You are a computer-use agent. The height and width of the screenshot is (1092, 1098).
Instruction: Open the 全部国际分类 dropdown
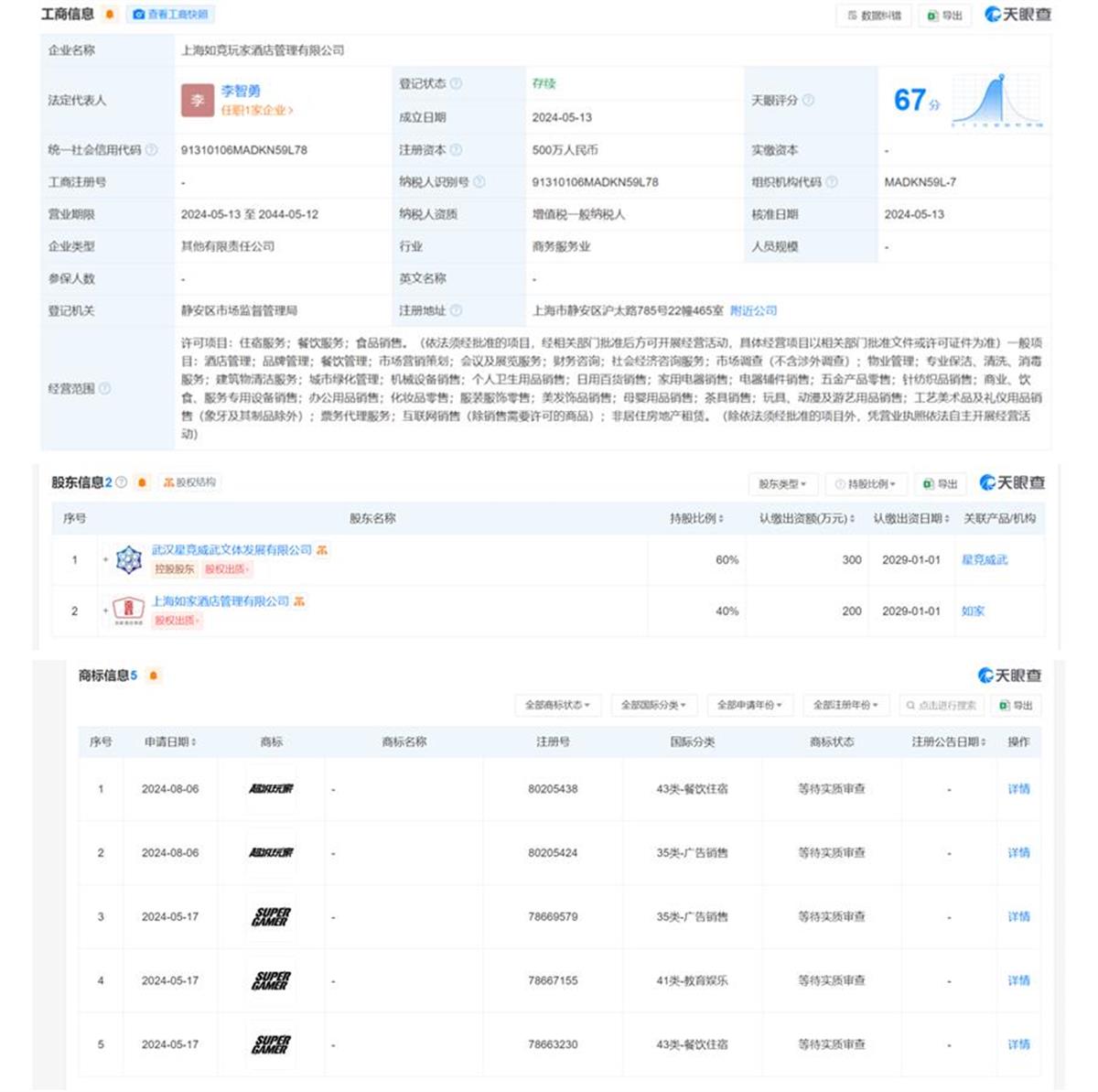(653, 706)
